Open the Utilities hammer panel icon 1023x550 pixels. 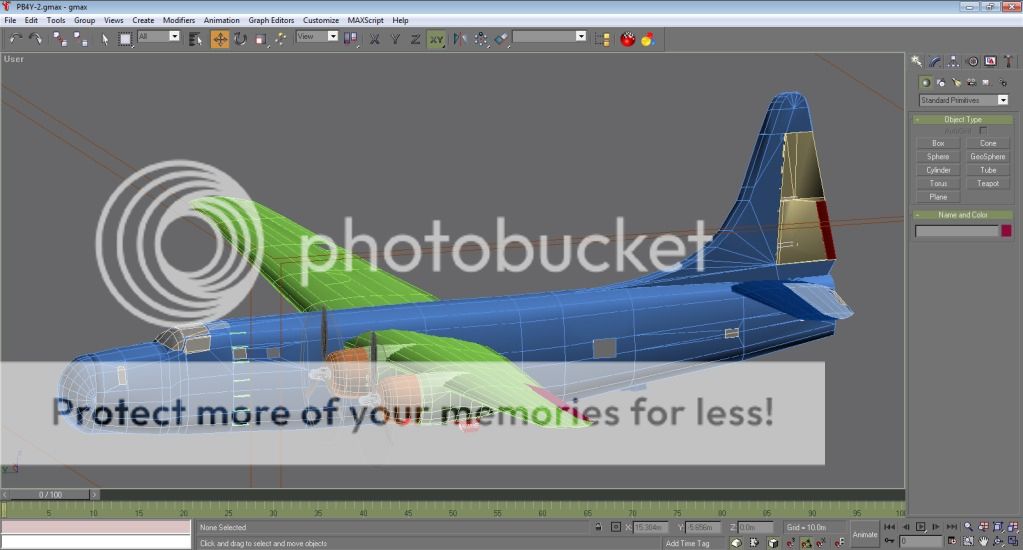(1007, 61)
